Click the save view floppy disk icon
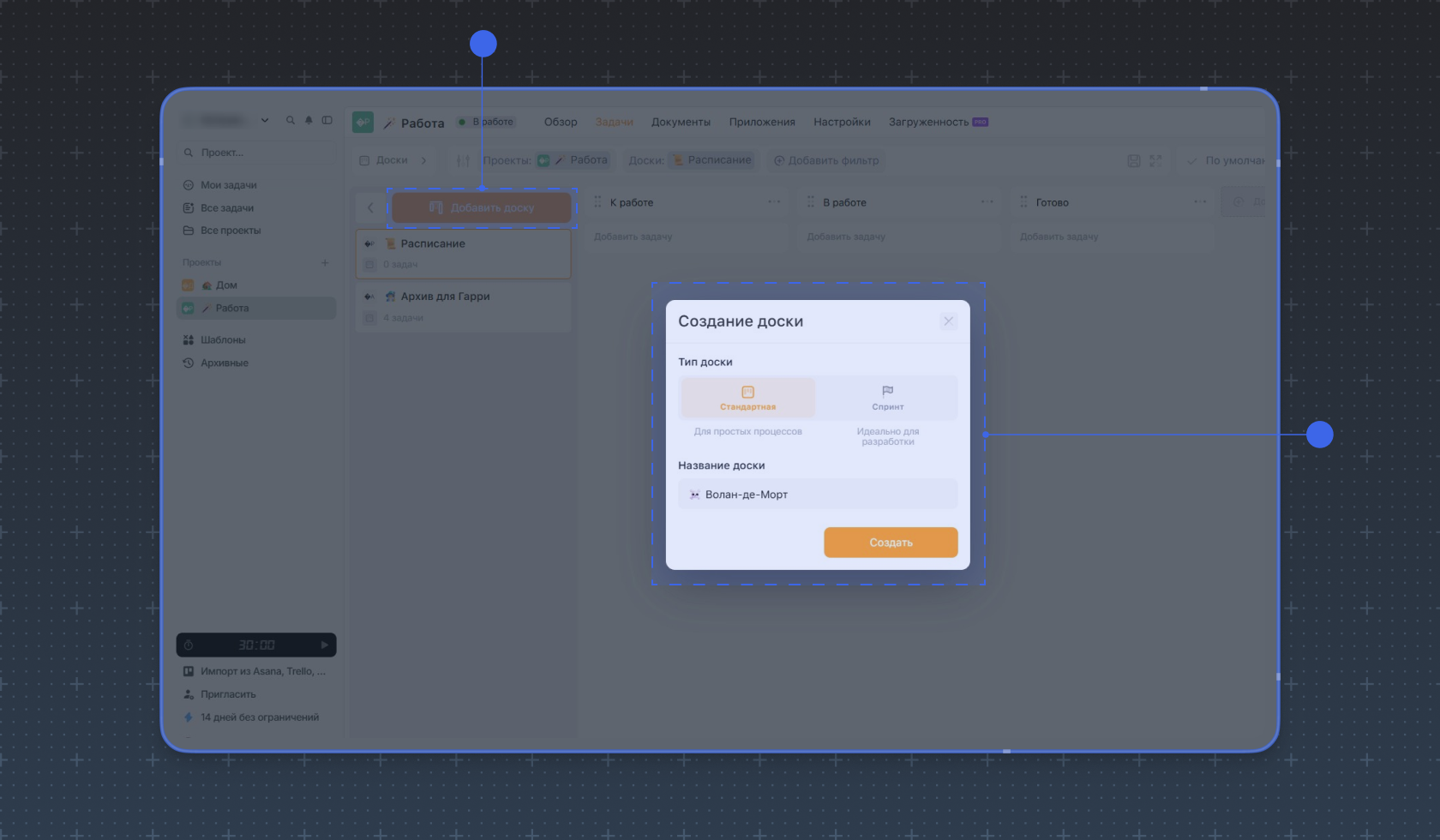Viewport: 1440px width, 840px height. click(1134, 161)
